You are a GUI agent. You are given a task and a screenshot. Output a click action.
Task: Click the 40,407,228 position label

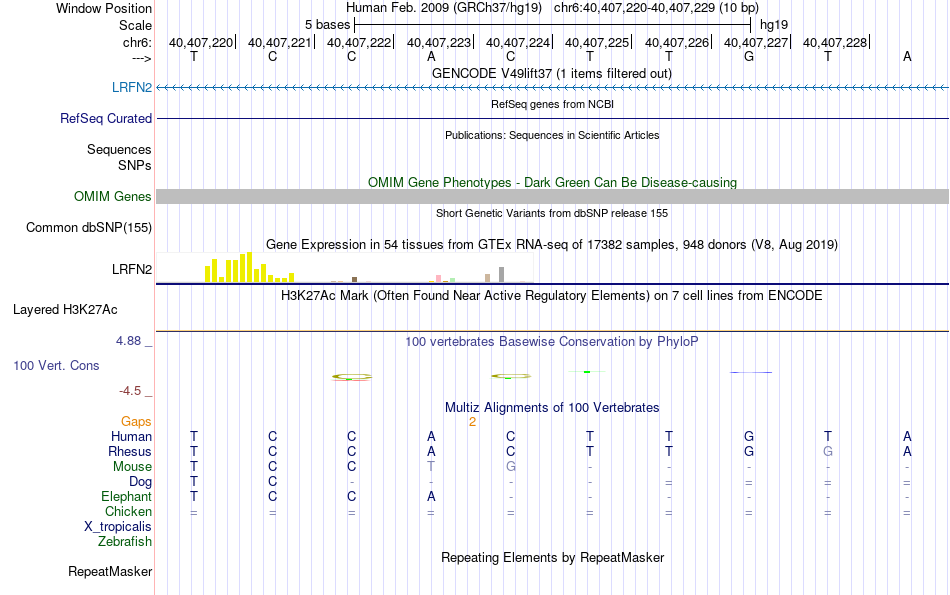click(835, 42)
